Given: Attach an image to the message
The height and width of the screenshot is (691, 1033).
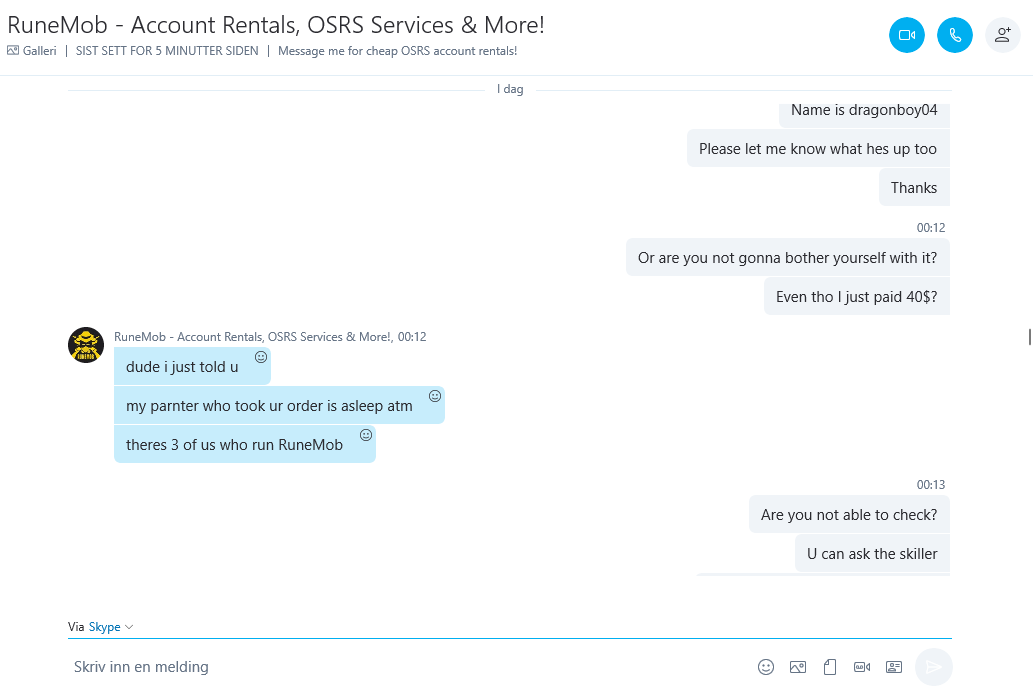Looking at the screenshot, I should click(798, 667).
